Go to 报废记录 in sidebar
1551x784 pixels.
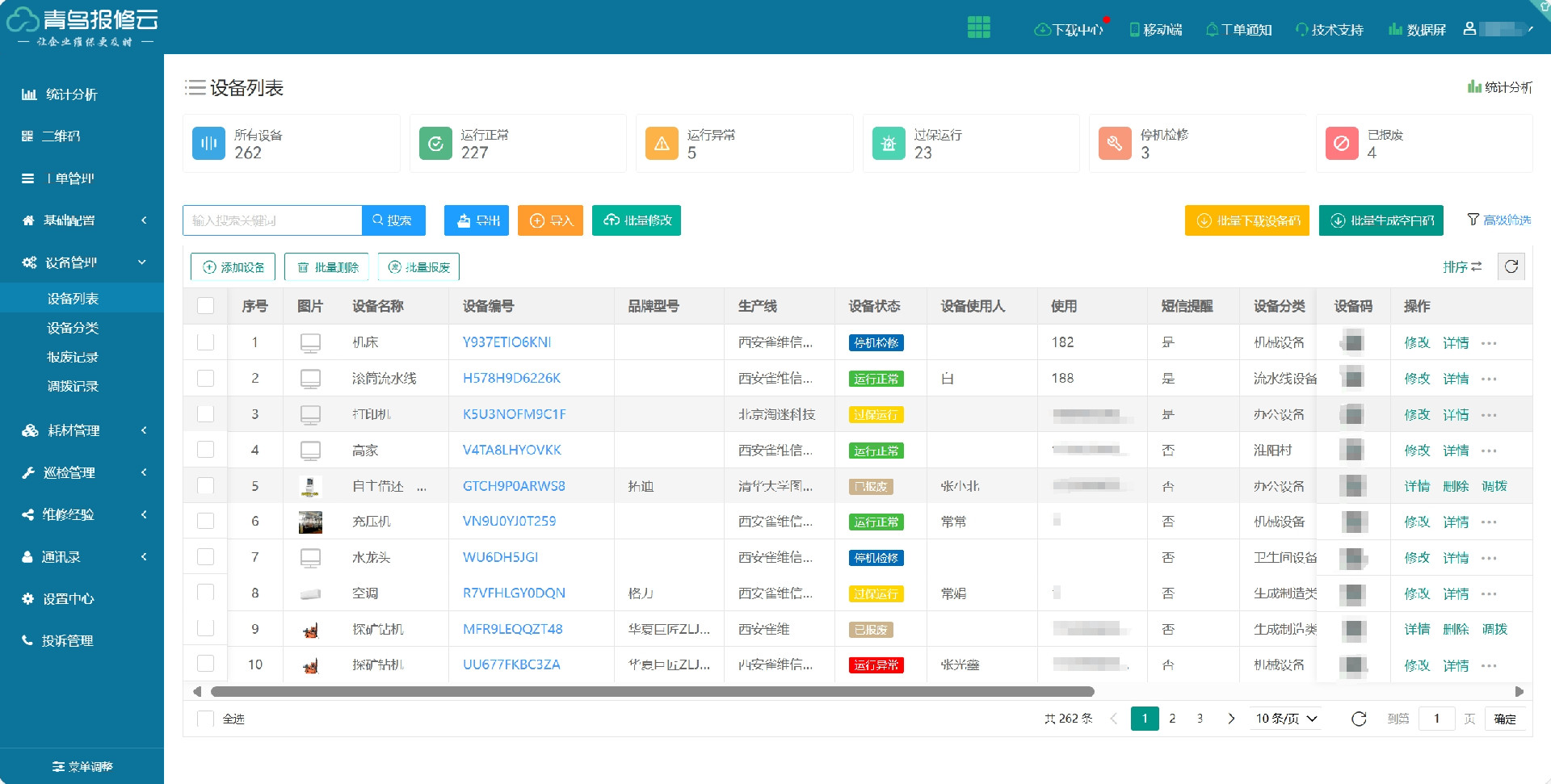[x=73, y=357]
